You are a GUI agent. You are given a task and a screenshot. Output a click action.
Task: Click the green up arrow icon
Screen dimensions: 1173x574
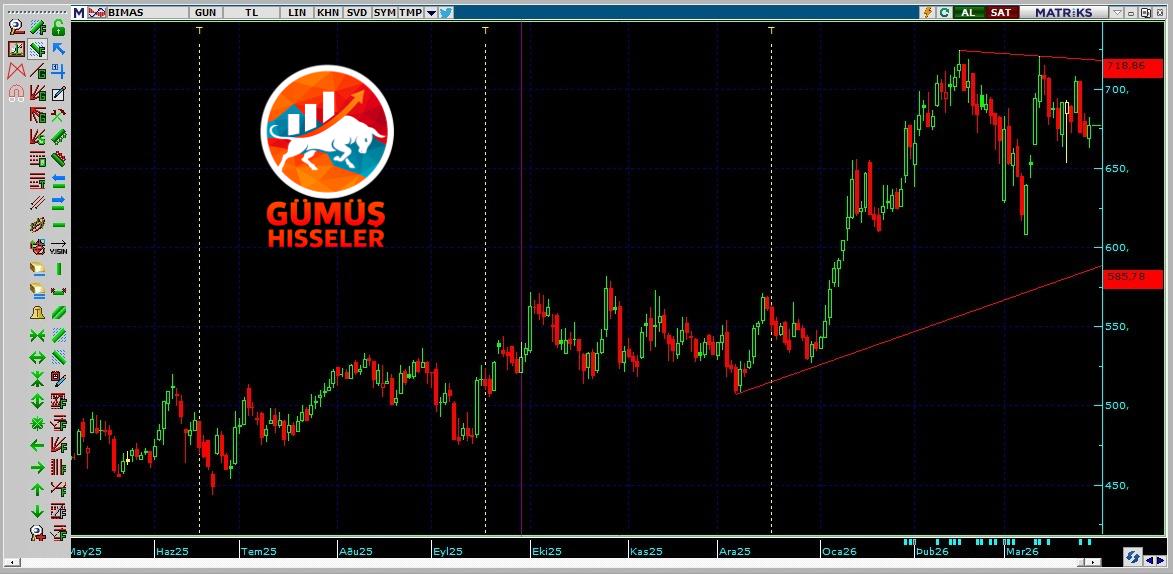37,489
